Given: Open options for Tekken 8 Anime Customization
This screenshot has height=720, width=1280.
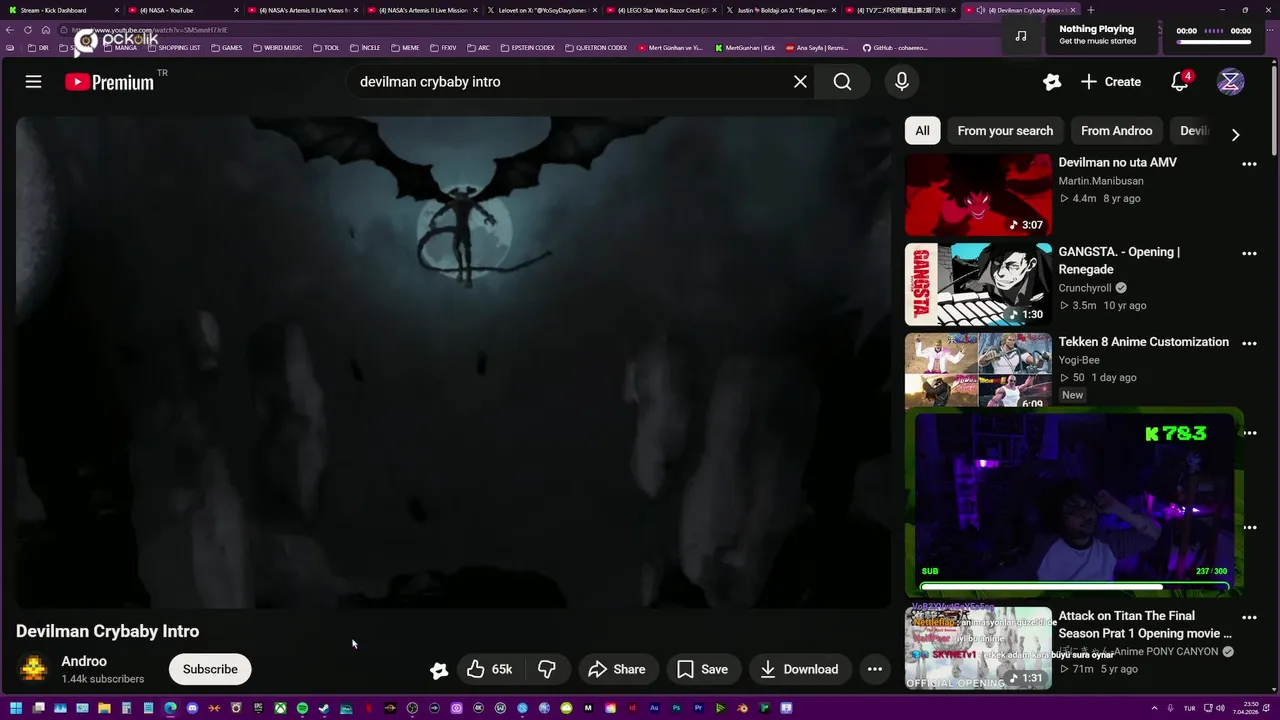Looking at the screenshot, I should point(1249,343).
